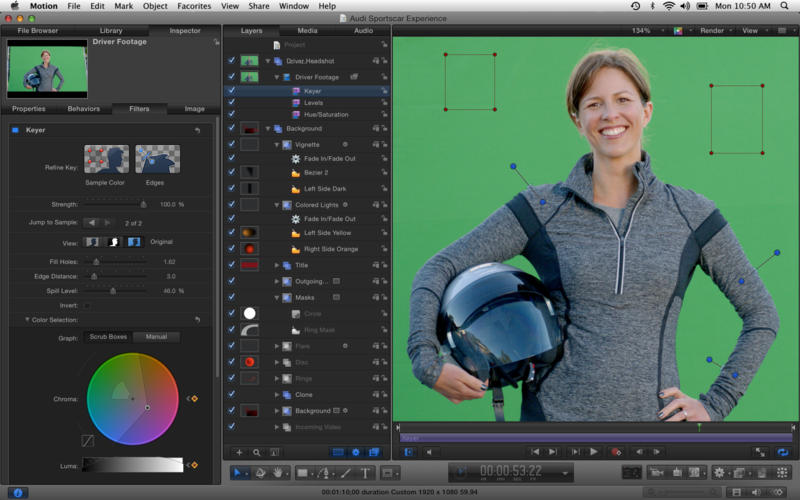Click the Record button in transport controls
The image size is (800, 500).
(616, 452)
